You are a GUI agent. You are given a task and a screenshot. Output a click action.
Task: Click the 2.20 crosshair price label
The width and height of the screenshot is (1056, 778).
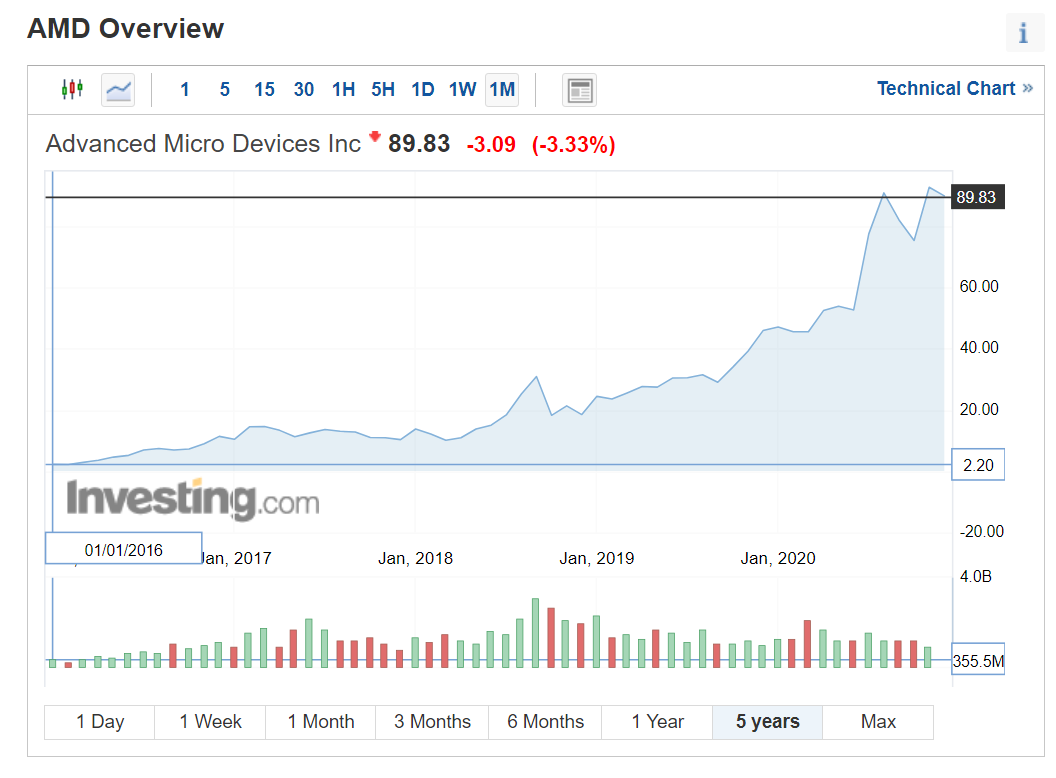tap(978, 465)
